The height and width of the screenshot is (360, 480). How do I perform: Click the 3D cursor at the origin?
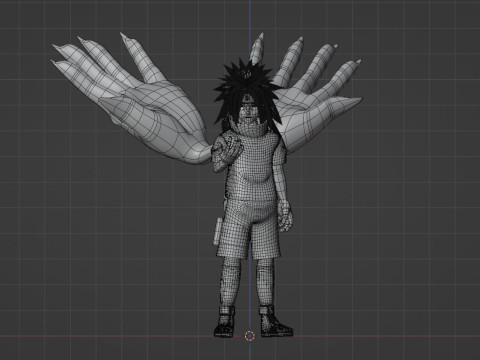250,336
